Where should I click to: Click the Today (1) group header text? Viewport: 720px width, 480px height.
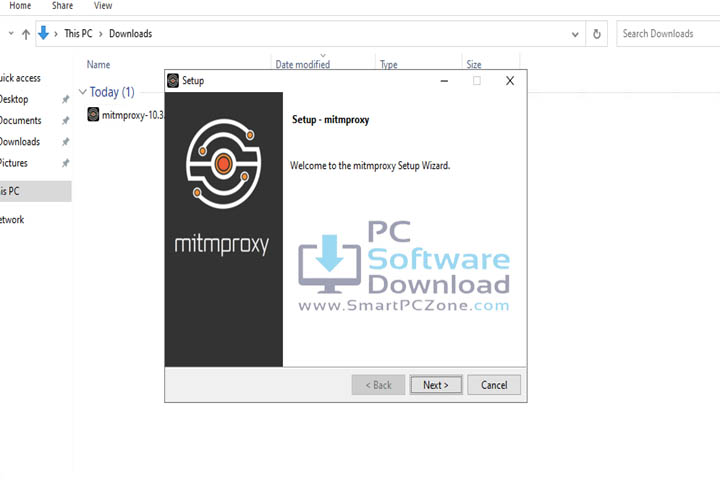click(112, 92)
